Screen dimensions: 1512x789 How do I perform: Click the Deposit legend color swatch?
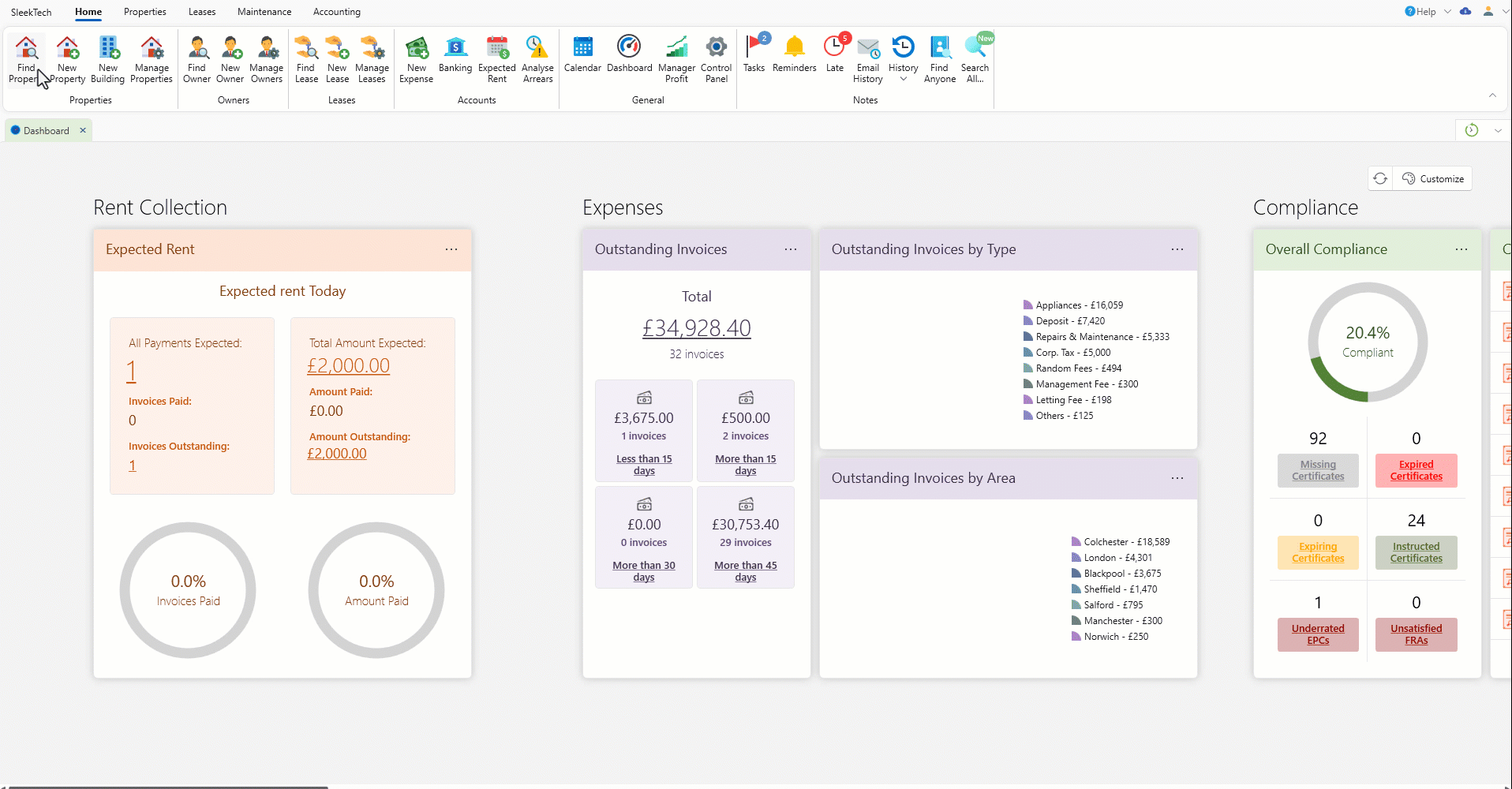coord(1028,321)
